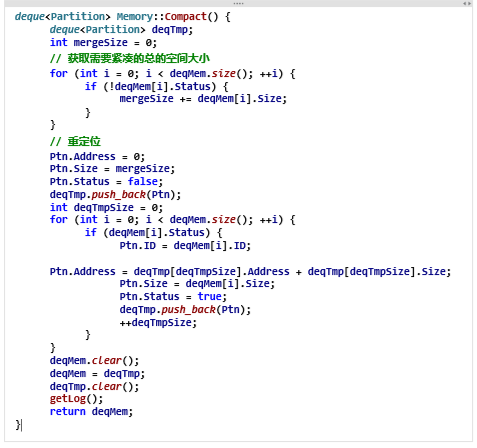Click the dotted grip handle in header bar

pyautogui.click(x=238, y=3)
